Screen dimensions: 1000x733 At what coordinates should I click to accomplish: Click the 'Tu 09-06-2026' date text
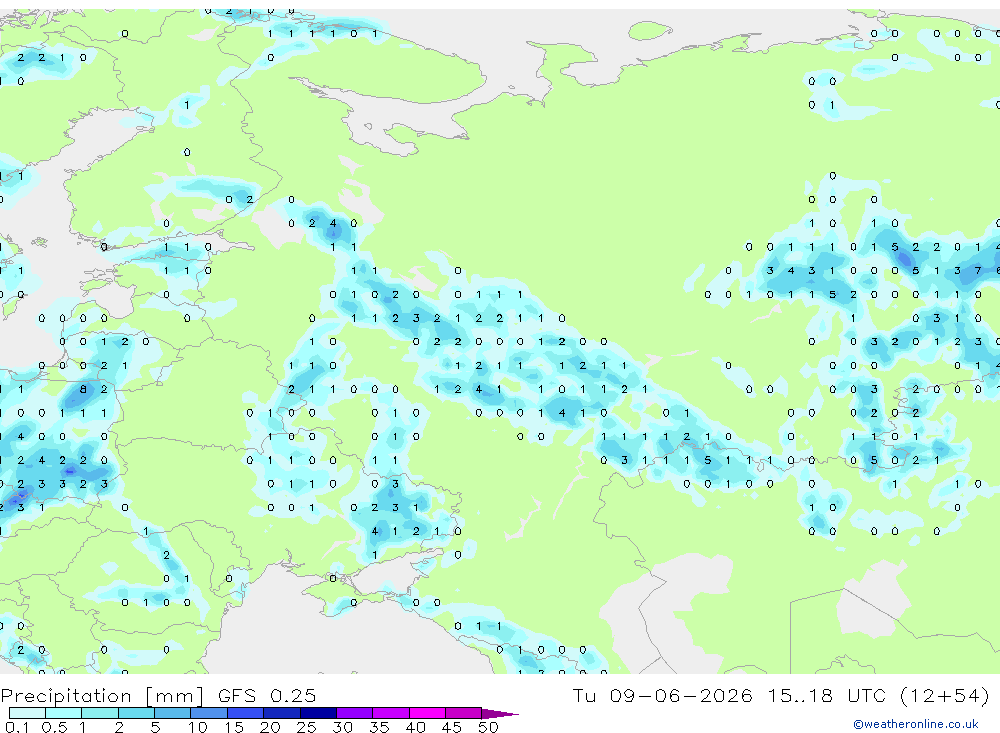click(663, 695)
